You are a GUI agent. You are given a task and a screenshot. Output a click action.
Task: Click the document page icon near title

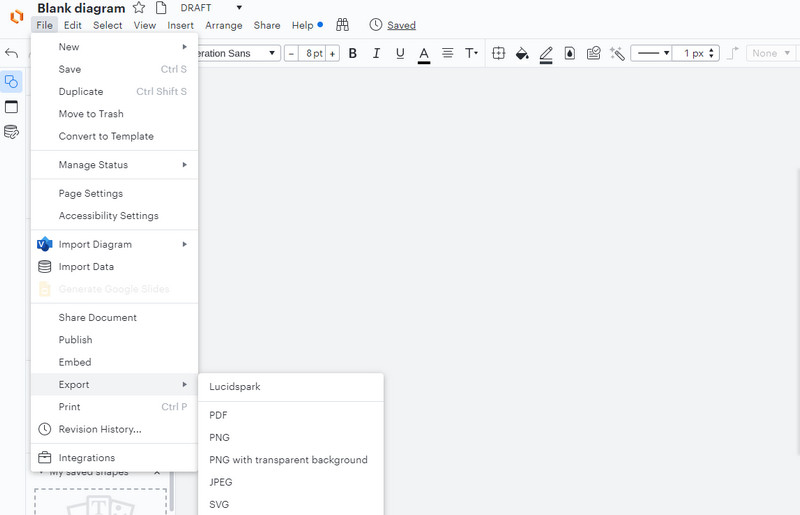pos(161,8)
